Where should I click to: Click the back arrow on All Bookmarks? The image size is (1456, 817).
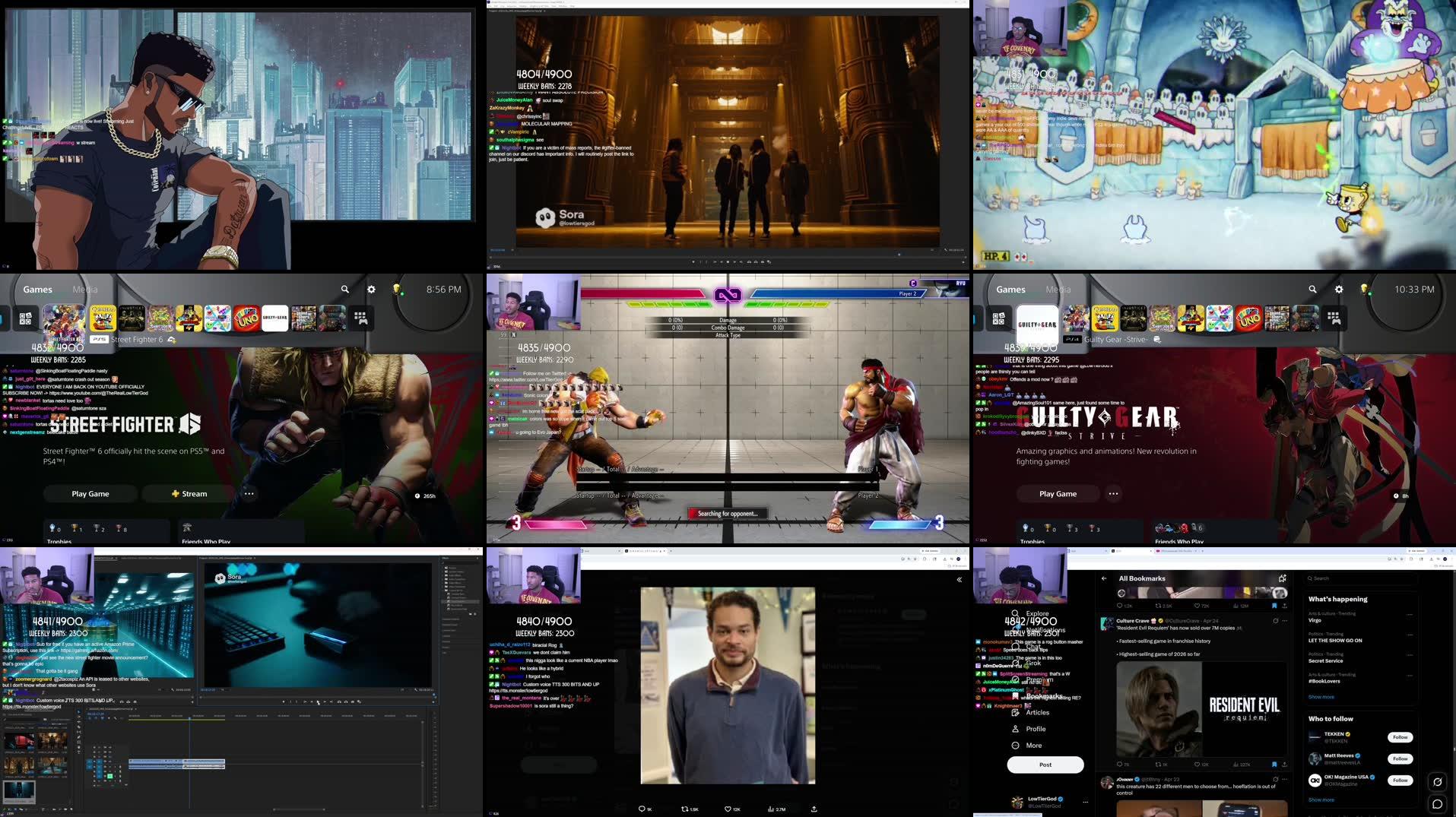click(1104, 578)
